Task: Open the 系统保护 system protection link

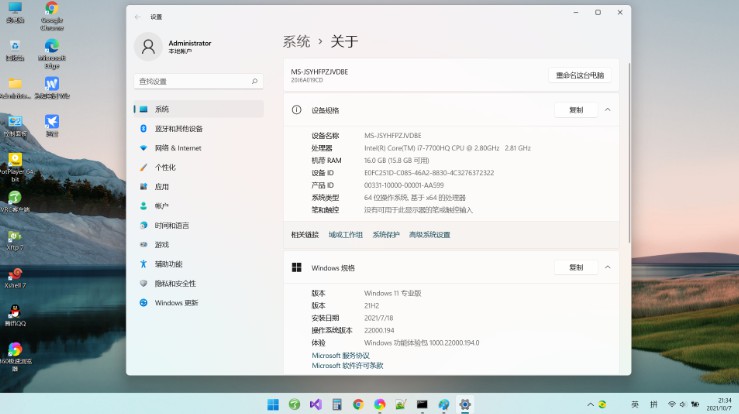Action: click(x=386, y=234)
